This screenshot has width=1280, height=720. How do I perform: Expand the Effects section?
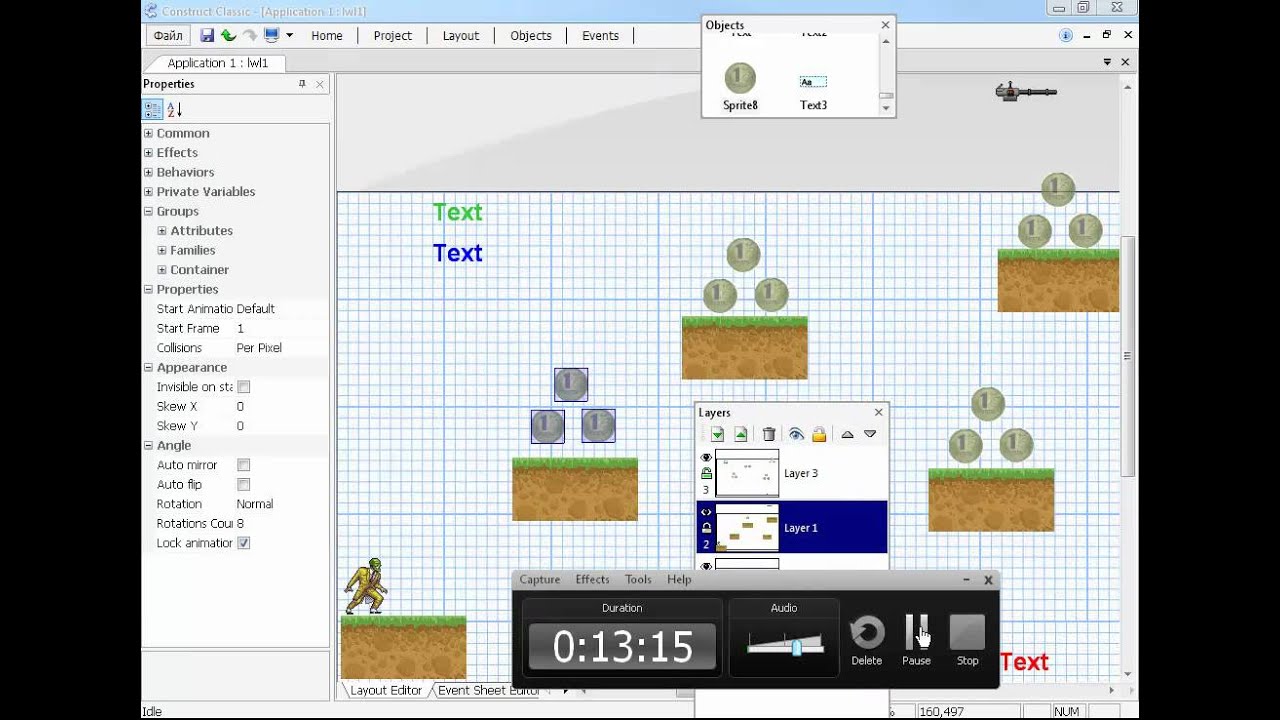(149, 153)
